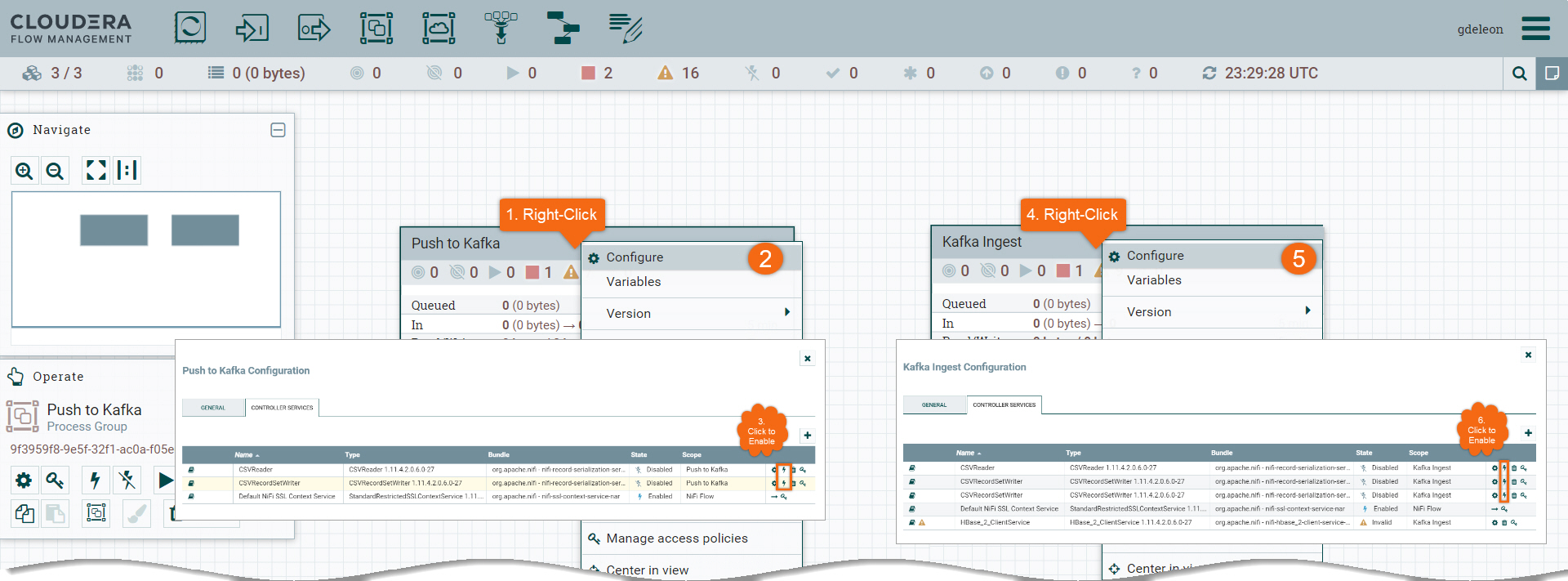Viewport: 1568px width, 581px height.
Task: Select the 23:29:28 UTC refresh time
Action: tap(1271, 74)
